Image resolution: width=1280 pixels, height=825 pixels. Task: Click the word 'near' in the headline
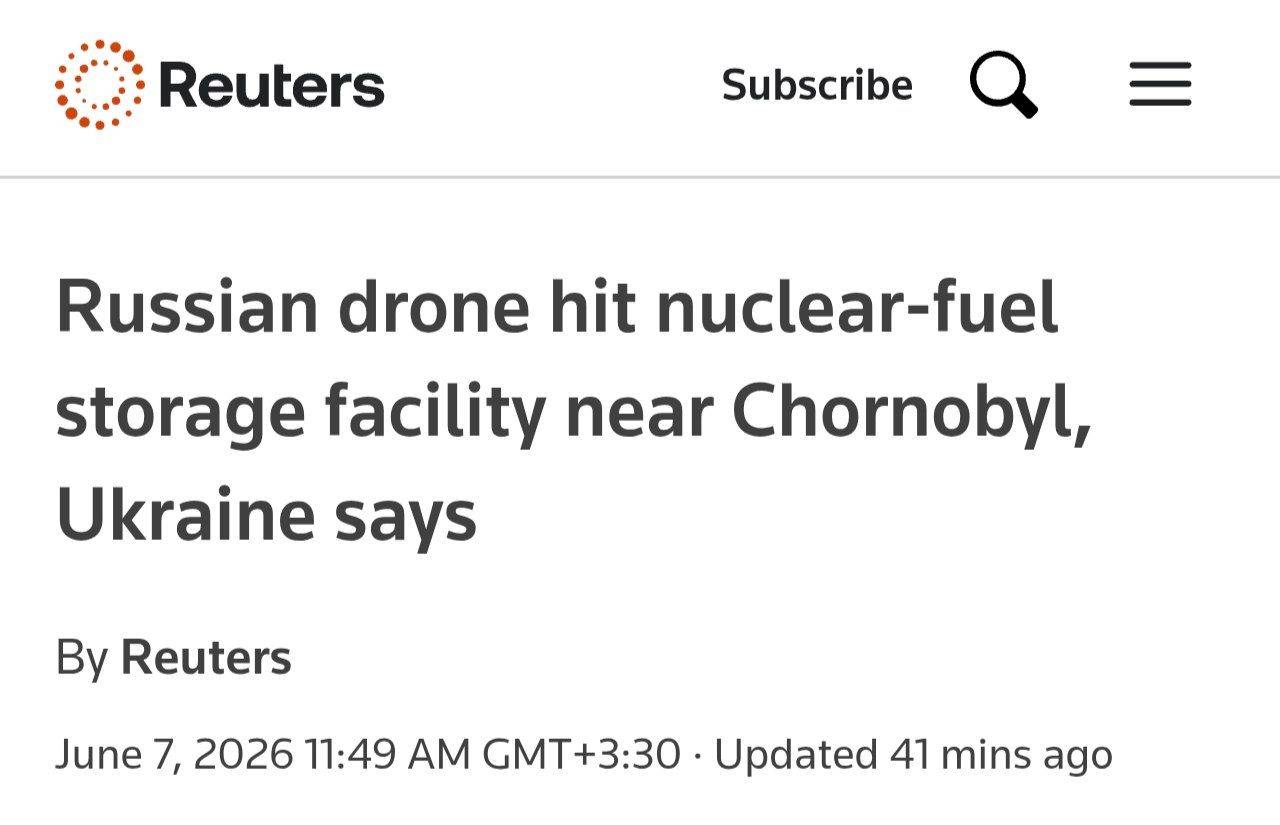point(640,412)
